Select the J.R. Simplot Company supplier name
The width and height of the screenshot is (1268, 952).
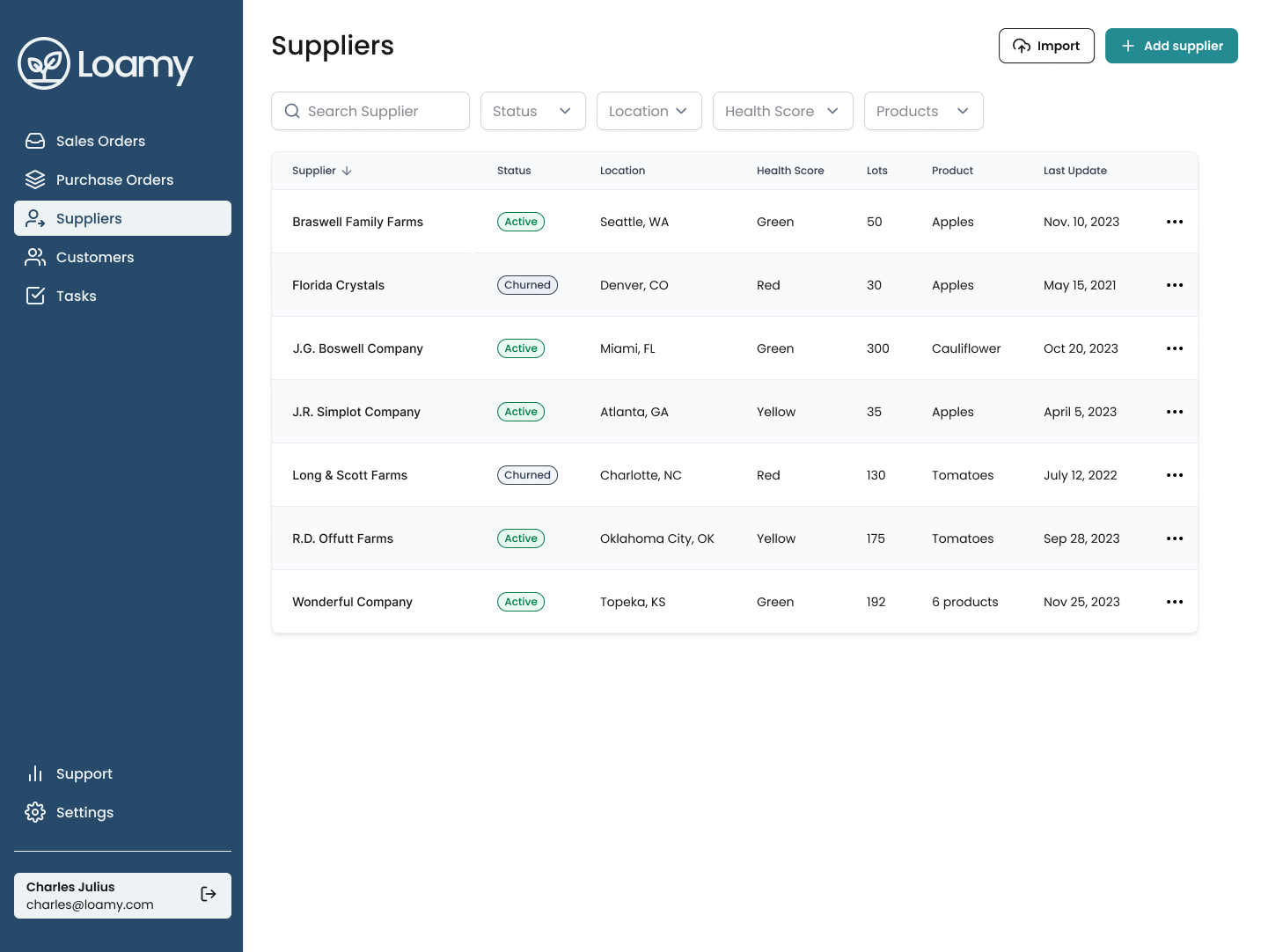pos(356,412)
